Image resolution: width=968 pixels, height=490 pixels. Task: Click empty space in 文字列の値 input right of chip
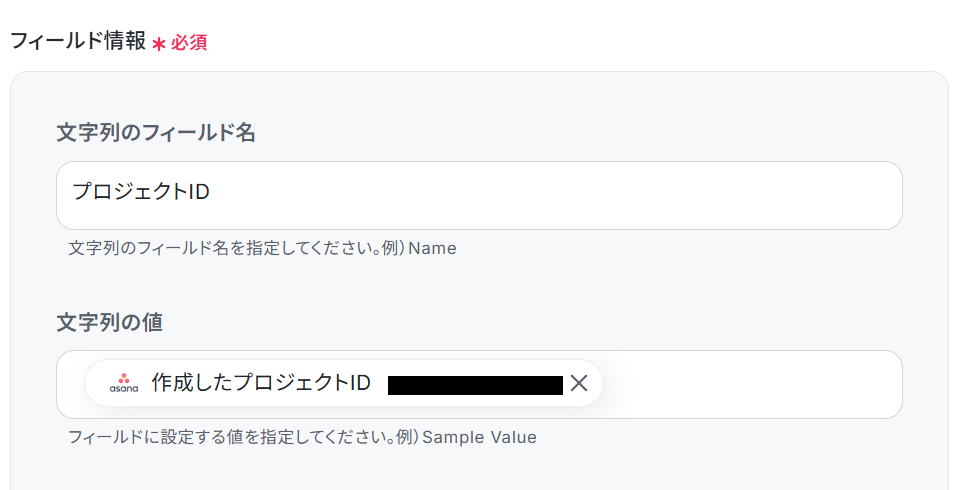click(x=750, y=384)
